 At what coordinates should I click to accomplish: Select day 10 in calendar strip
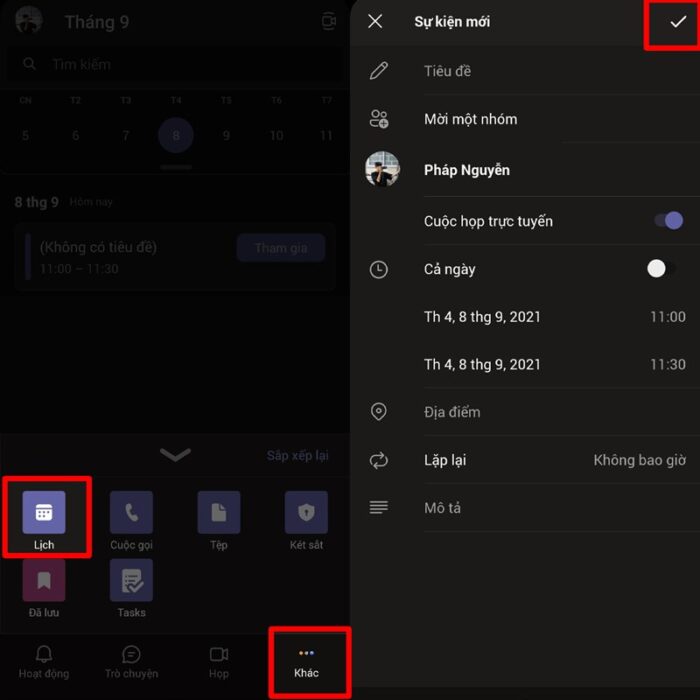(x=276, y=135)
